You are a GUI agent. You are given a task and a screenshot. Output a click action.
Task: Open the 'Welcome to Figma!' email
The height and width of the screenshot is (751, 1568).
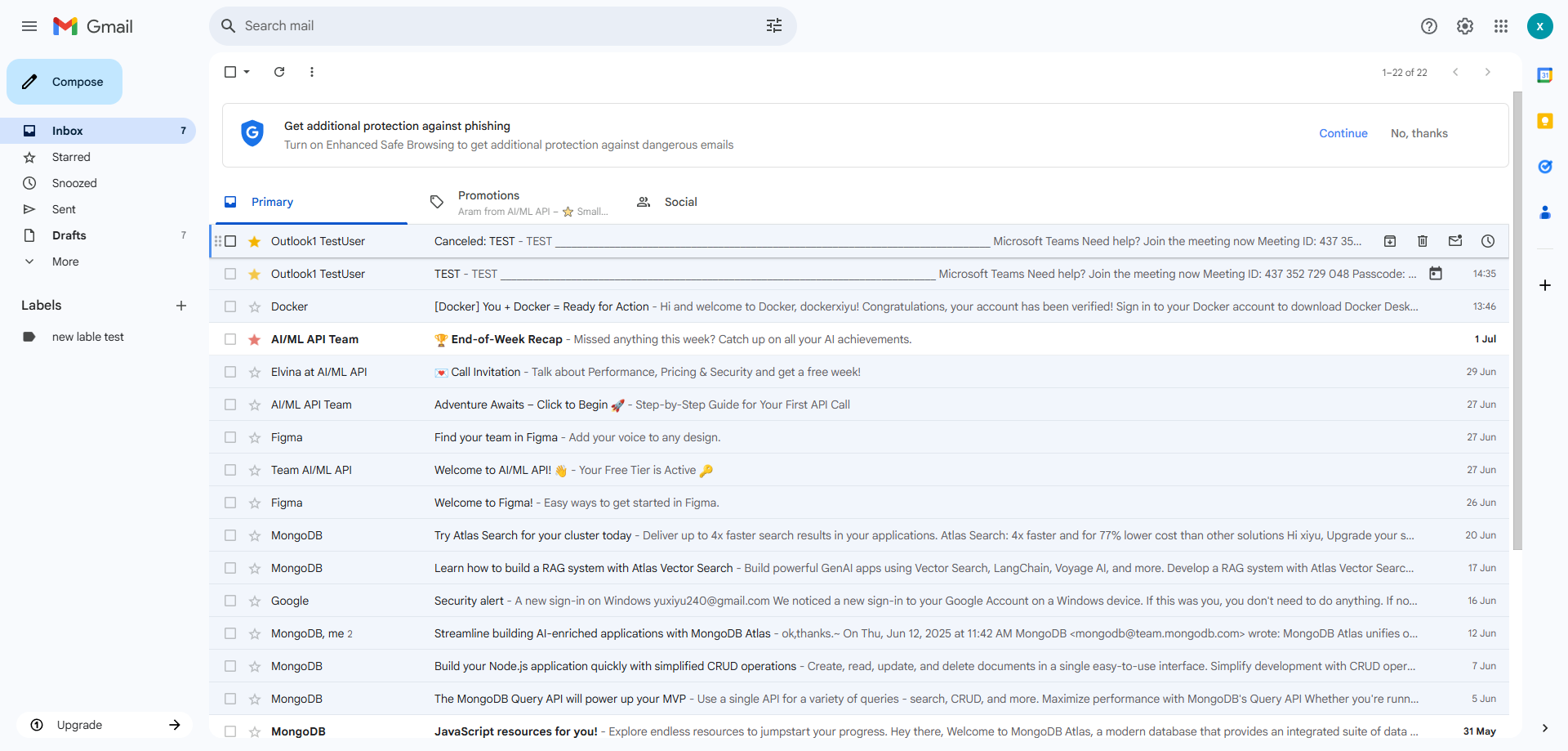(859, 503)
